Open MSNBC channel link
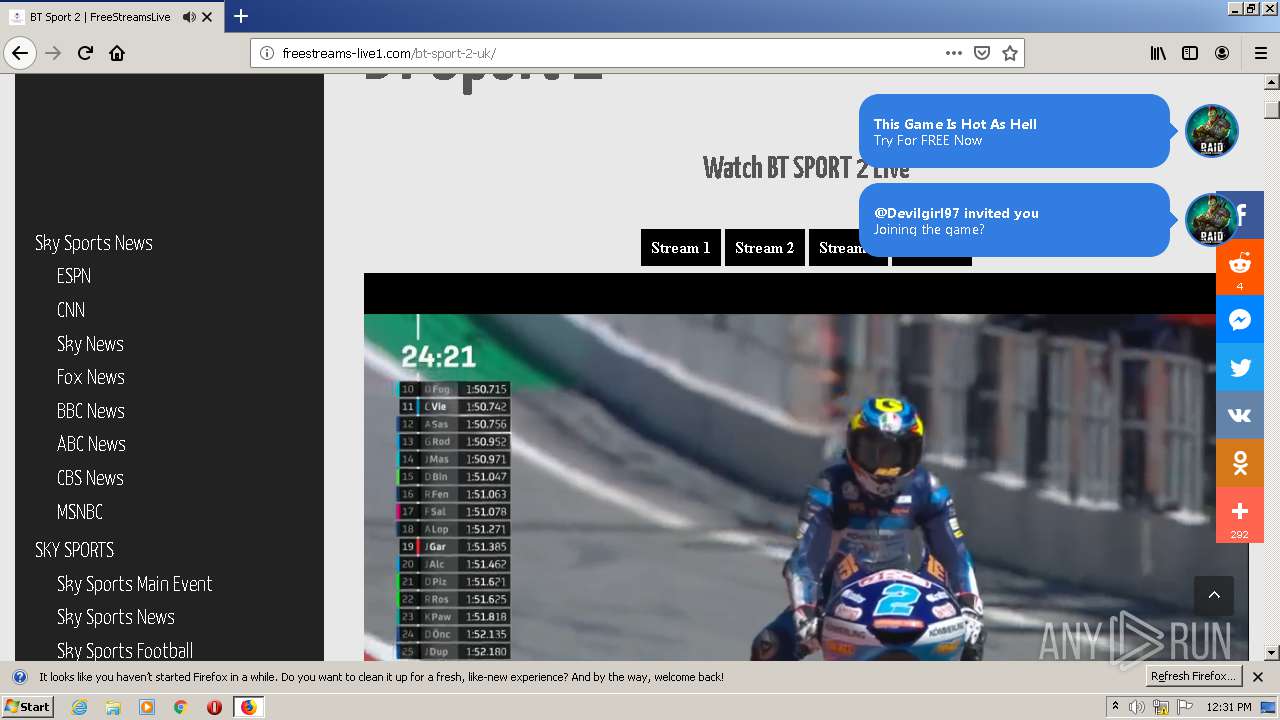This screenshot has width=1280, height=720. (x=80, y=512)
